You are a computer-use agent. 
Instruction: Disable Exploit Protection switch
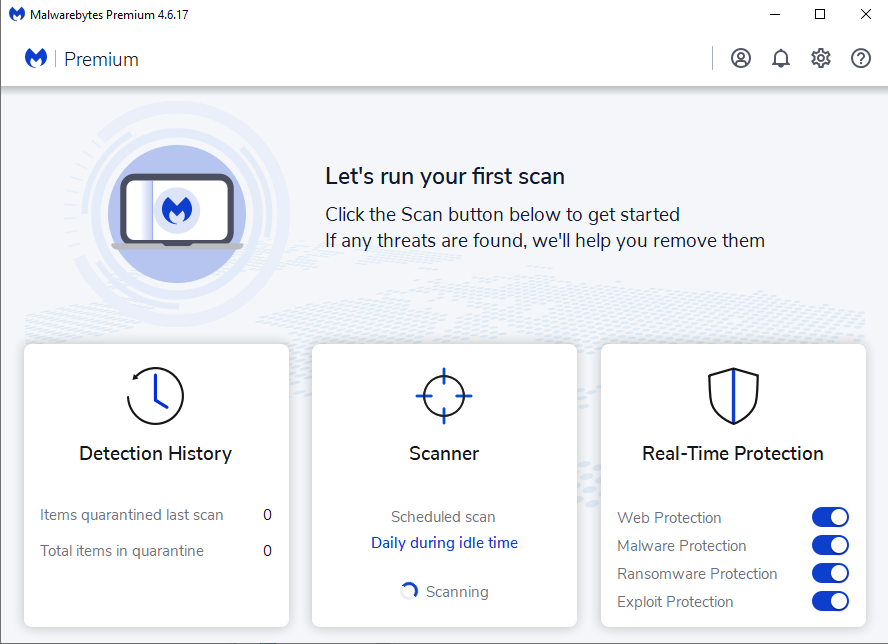[830, 601]
